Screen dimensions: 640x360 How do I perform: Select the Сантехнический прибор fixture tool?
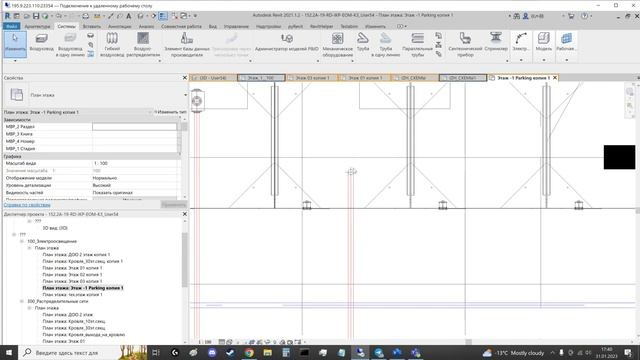tap(465, 44)
